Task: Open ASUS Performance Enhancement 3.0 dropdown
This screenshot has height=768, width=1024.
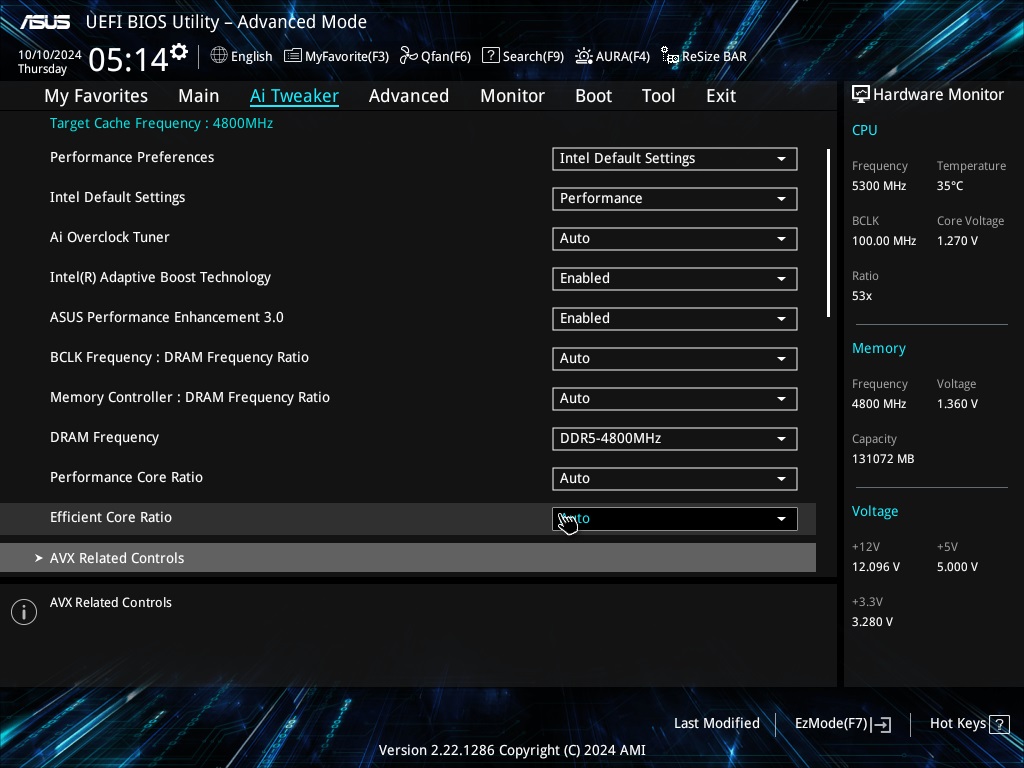Action: tap(675, 319)
